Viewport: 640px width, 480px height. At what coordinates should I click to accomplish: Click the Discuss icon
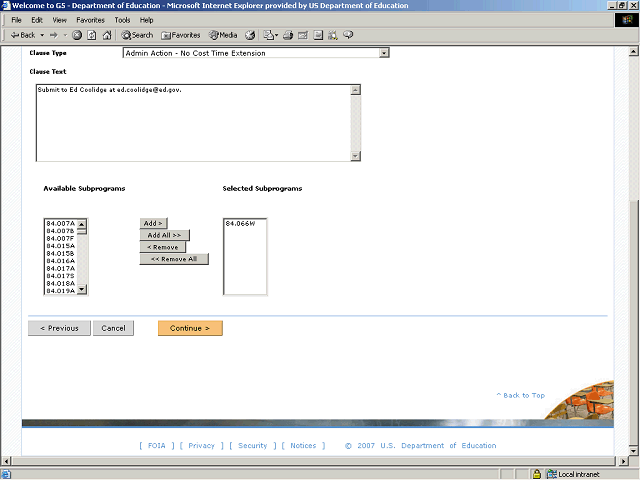pyautogui.click(x=318, y=35)
